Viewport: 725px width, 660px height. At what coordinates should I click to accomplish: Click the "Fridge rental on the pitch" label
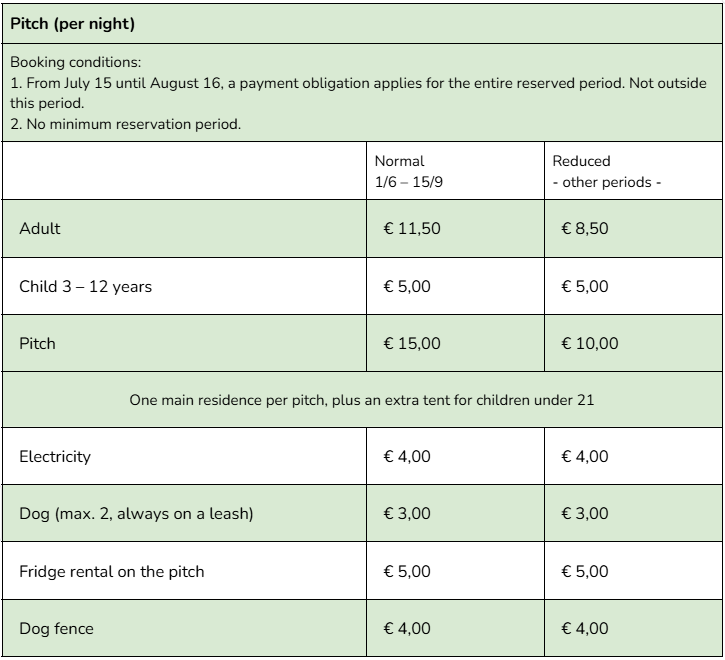111,571
